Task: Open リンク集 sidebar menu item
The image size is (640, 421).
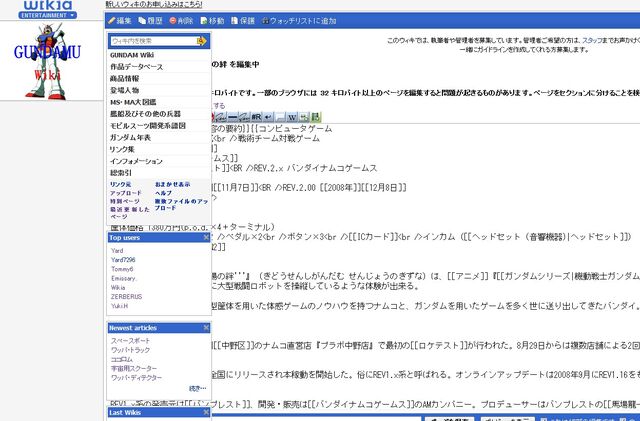Action: point(122,149)
